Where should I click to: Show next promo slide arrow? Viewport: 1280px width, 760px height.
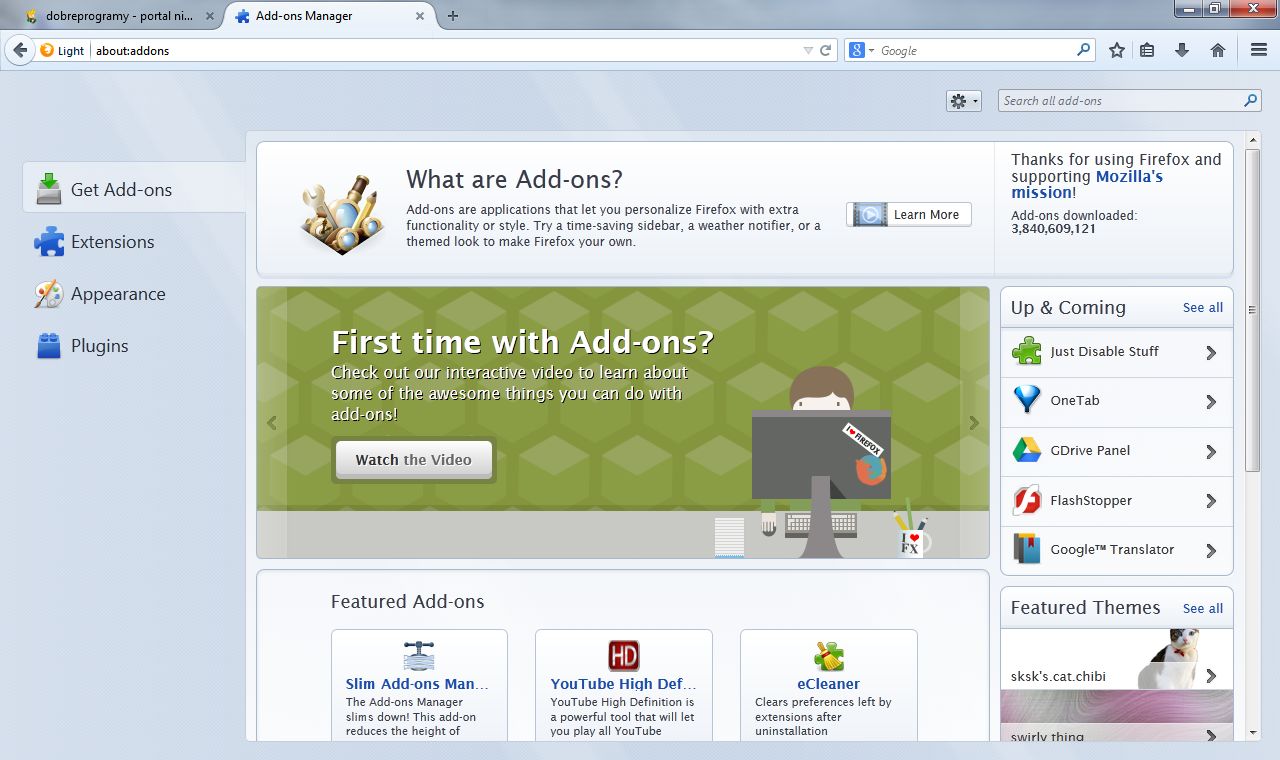pyautogui.click(x=974, y=423)
